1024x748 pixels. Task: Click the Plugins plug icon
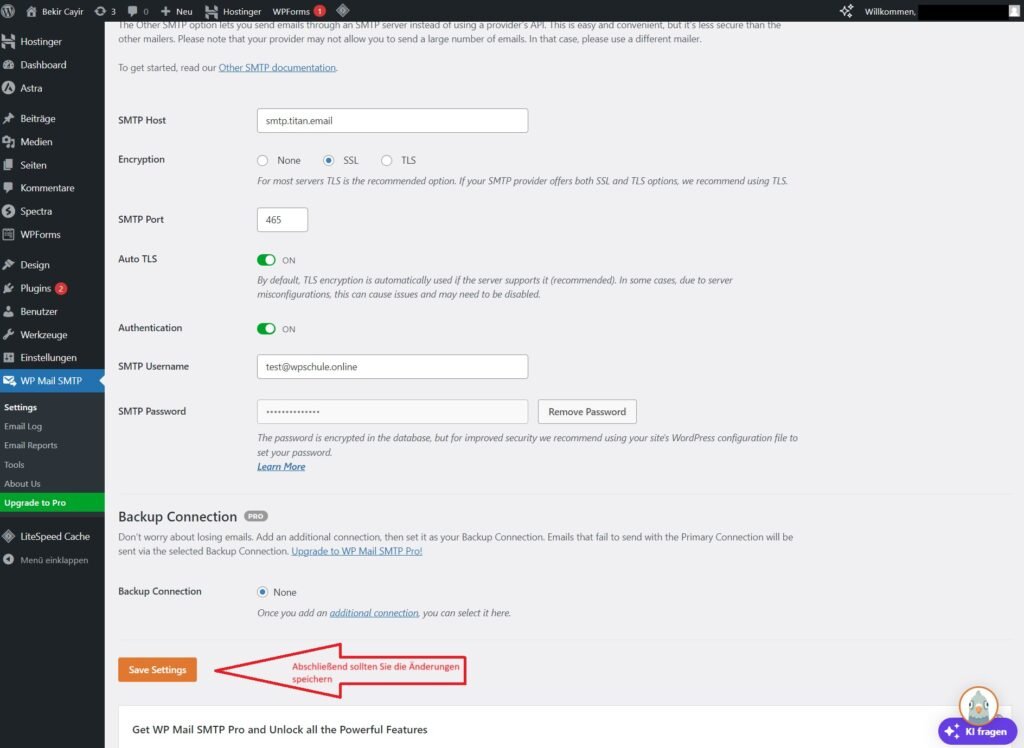point(8,288)
